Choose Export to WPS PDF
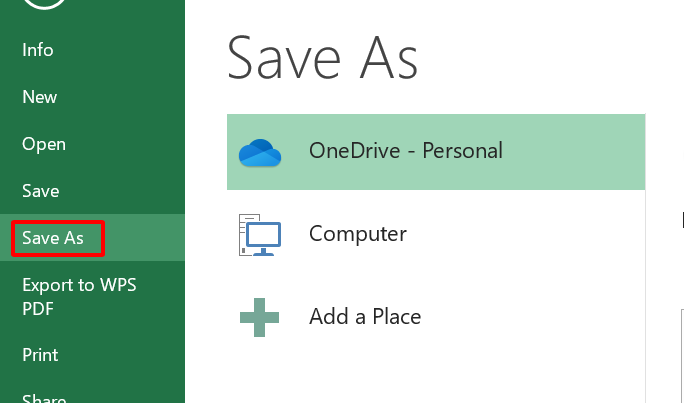The image size is (684, 403). (79, 297)
